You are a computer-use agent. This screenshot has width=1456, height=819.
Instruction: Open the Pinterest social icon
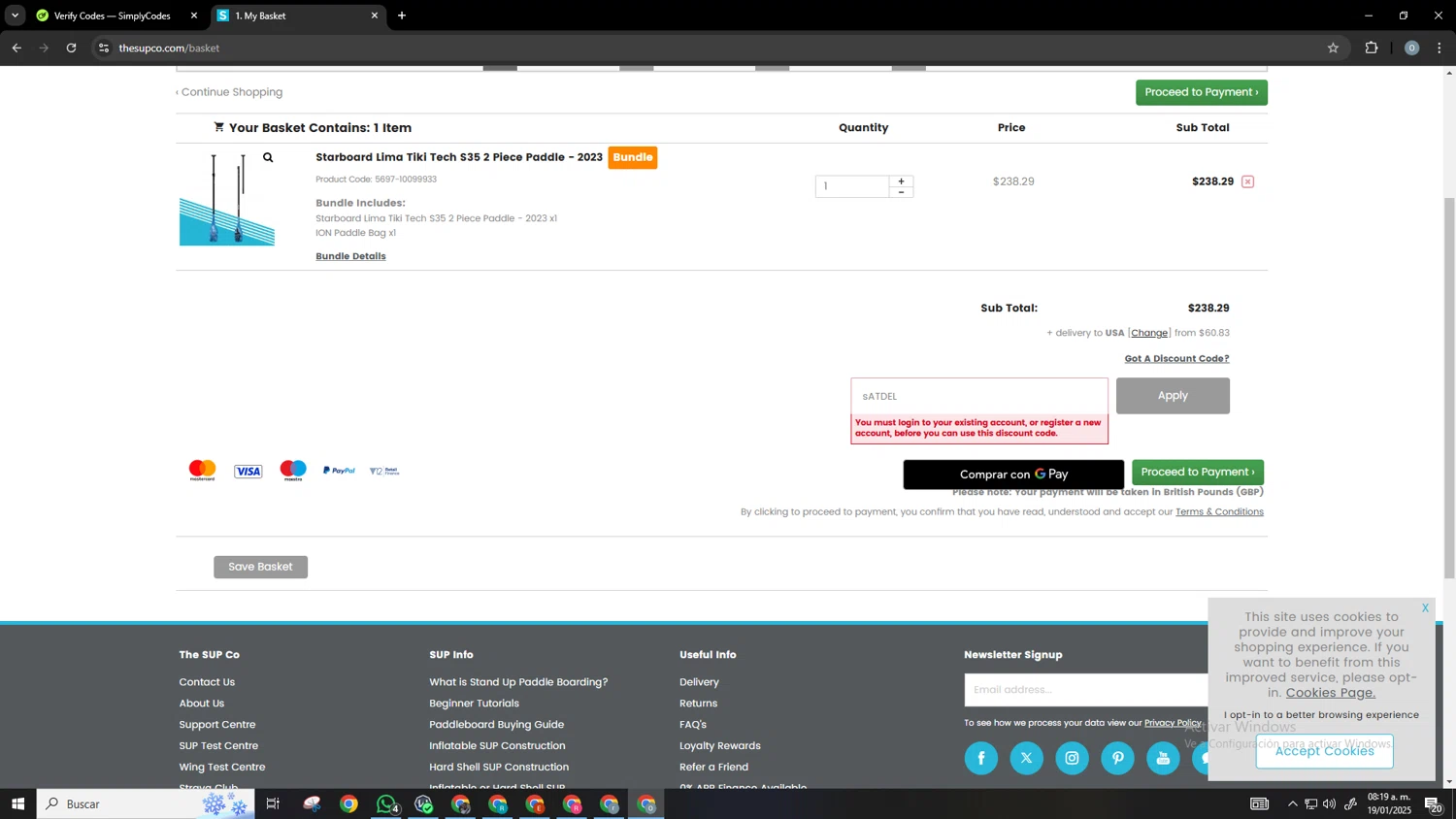[x=1117, y=758]
